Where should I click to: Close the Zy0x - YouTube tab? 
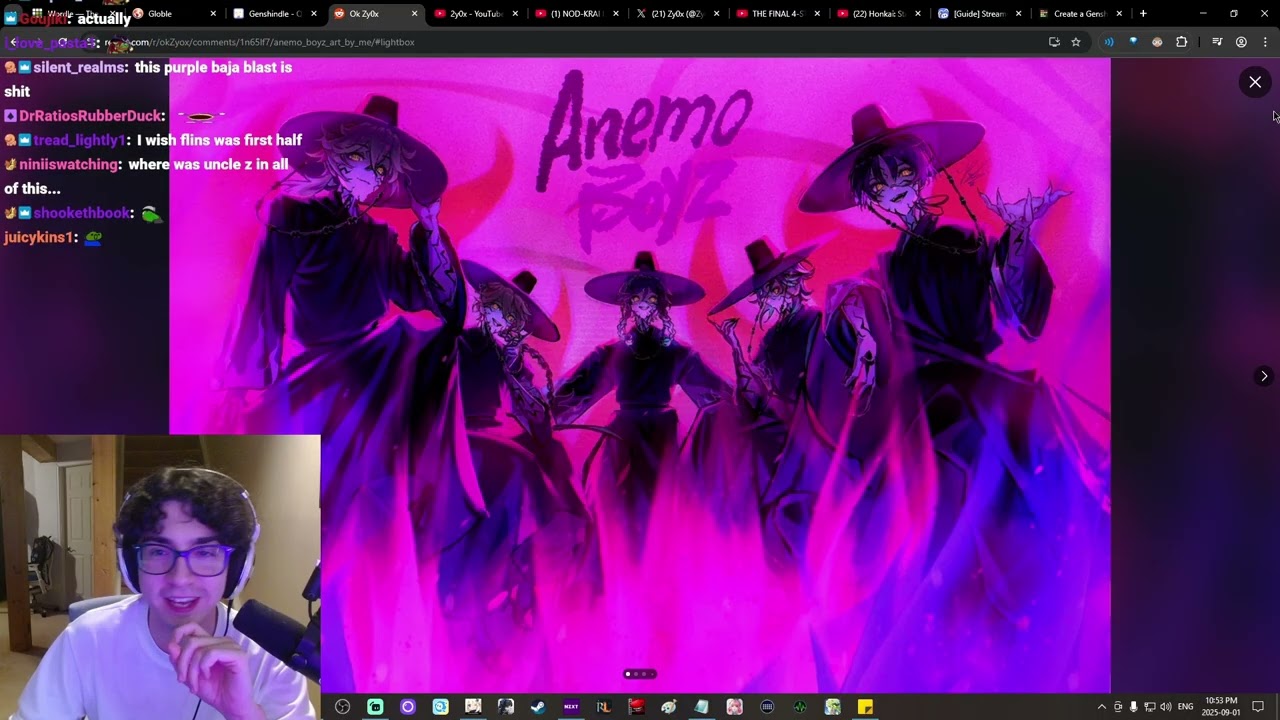point(515,14)
